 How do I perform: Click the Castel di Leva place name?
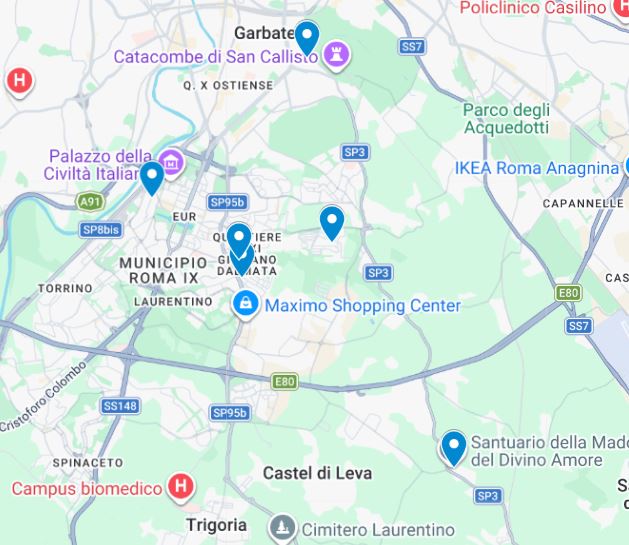(x=317, y=473)
